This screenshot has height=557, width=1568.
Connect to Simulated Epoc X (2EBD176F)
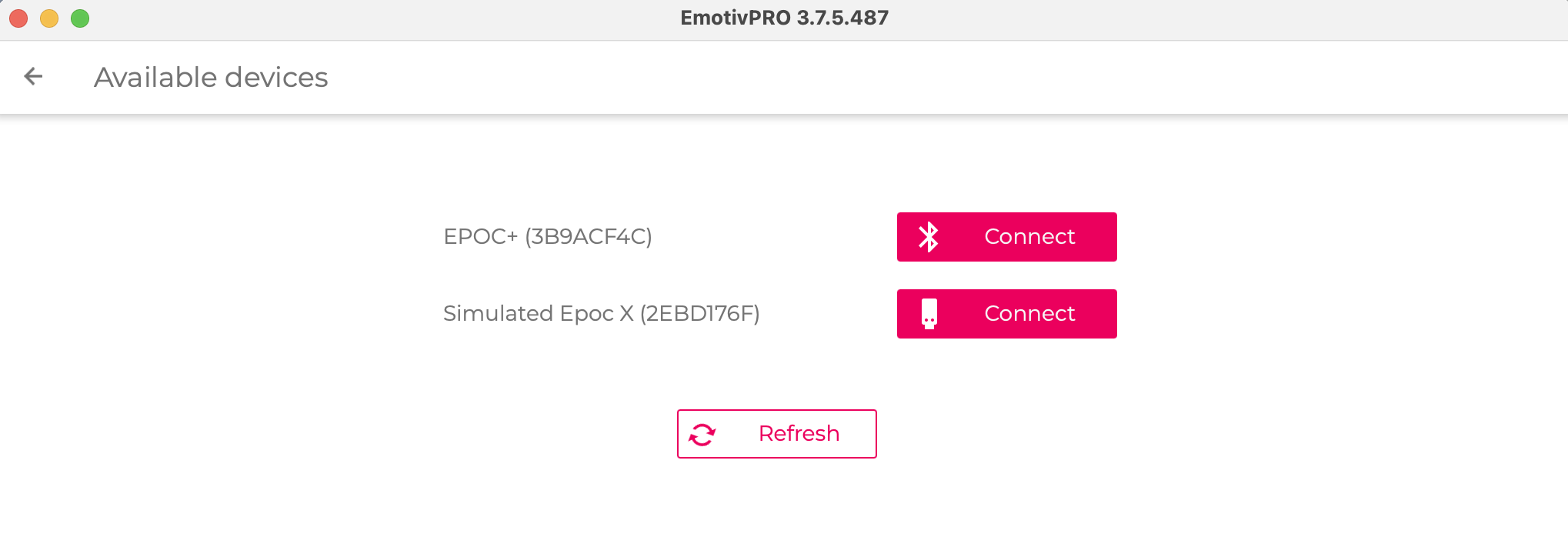[1006, 314]
